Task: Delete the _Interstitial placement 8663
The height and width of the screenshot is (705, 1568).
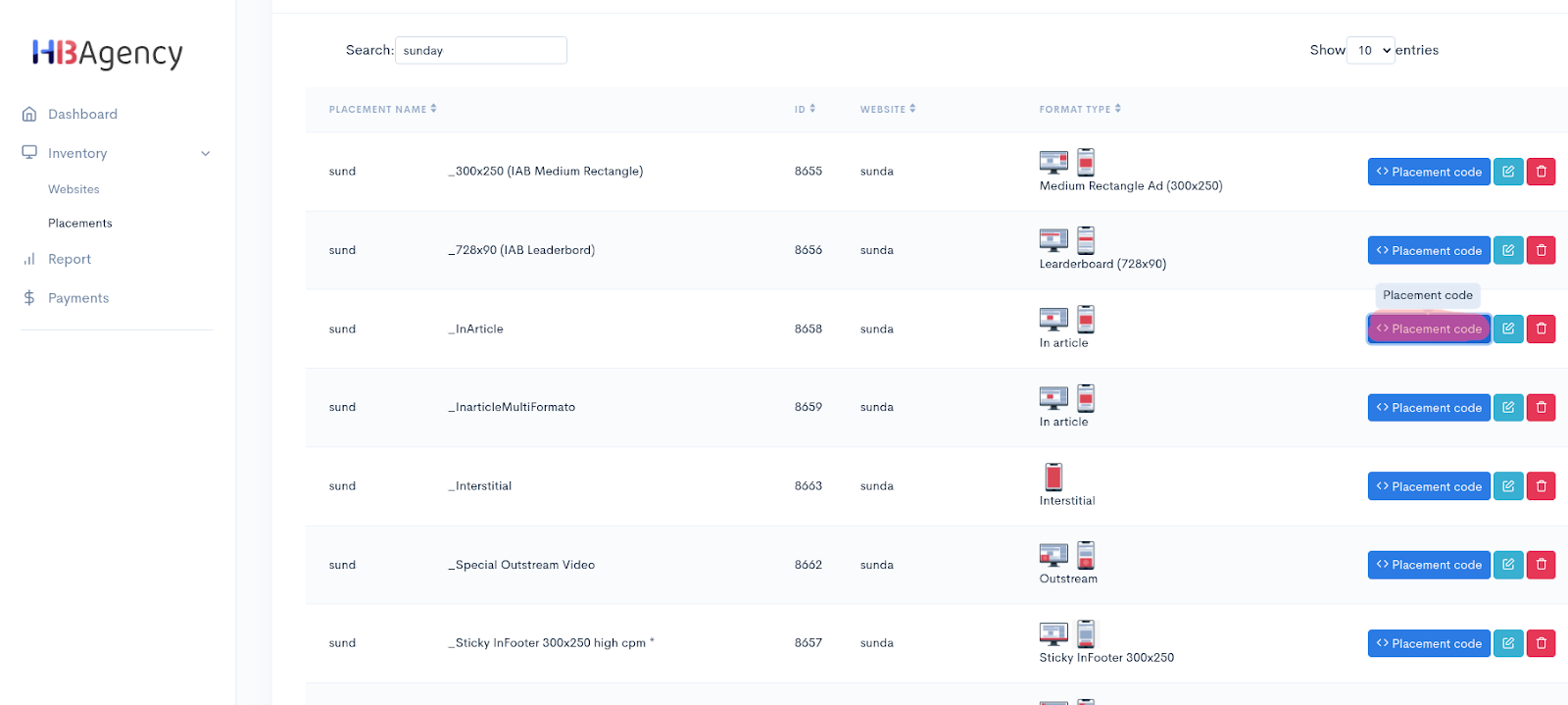Action: (1541, 486)
